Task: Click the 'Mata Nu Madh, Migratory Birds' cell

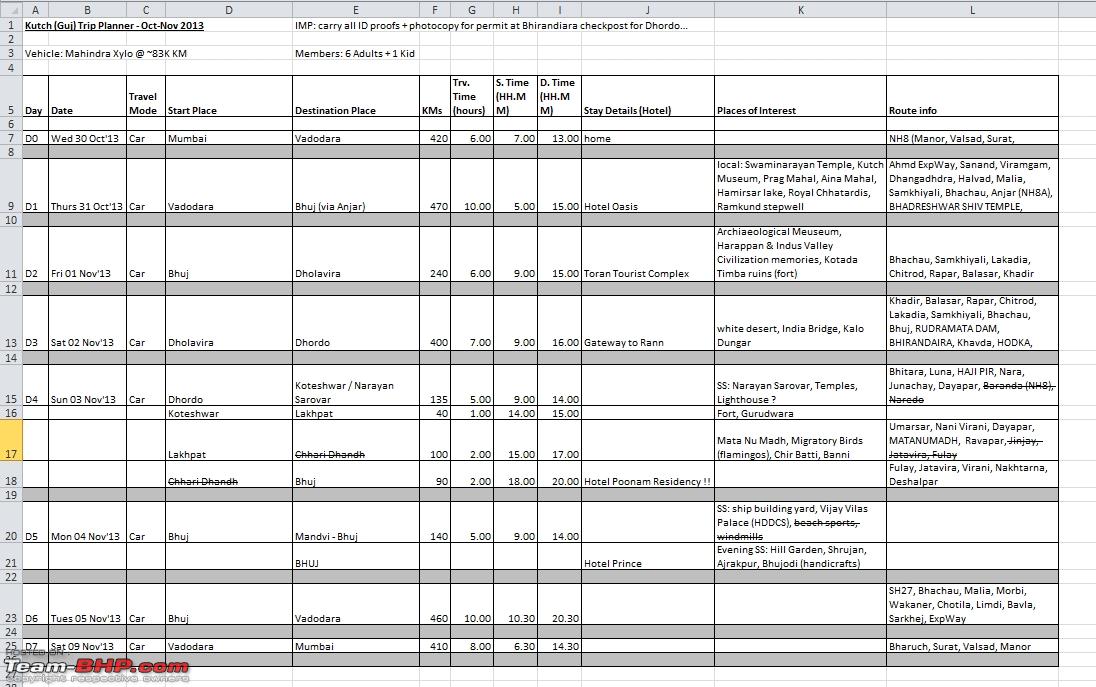Action: 800,440
